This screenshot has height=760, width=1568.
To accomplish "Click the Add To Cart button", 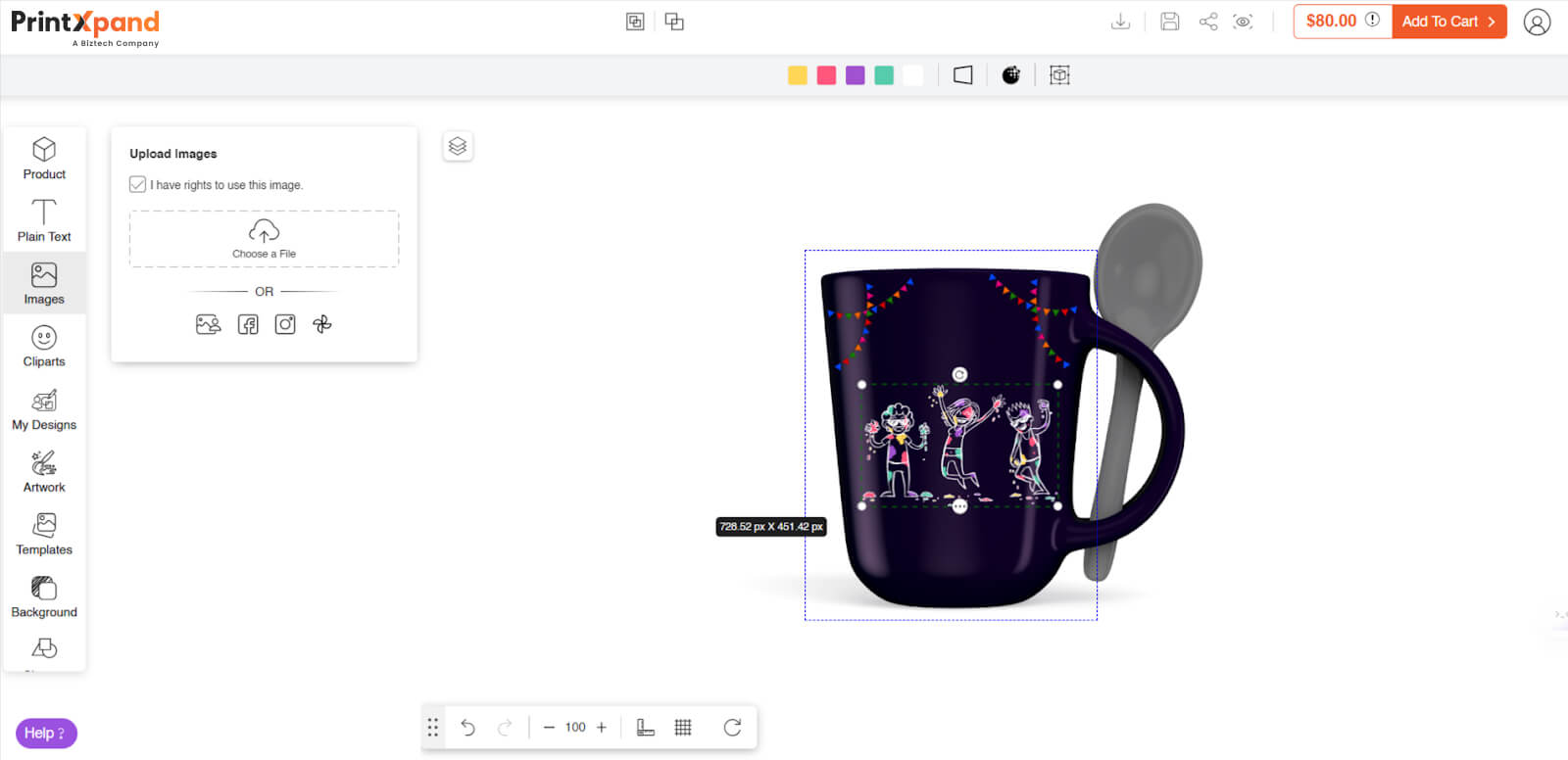I will [1448, 22].
